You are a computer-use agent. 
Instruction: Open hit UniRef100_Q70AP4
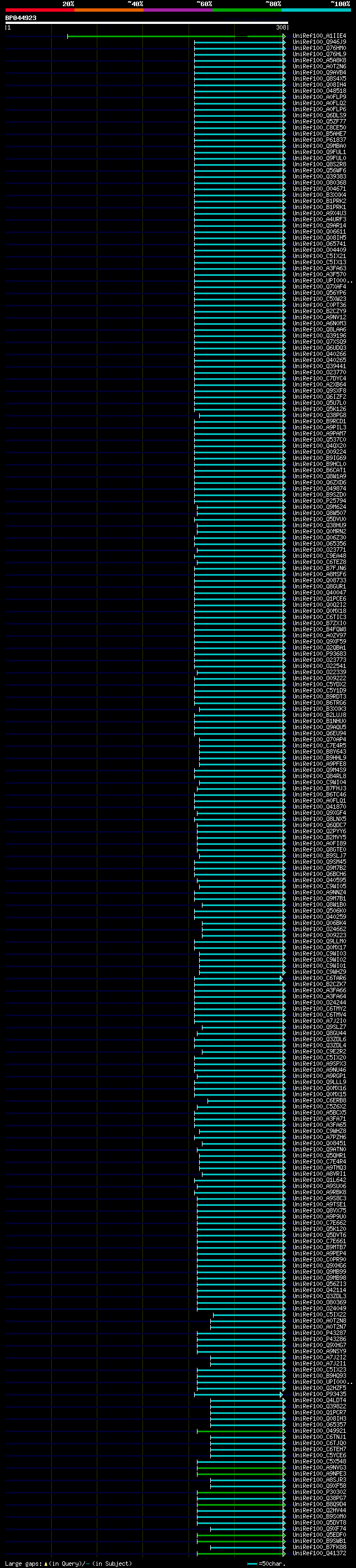[319, 740]
